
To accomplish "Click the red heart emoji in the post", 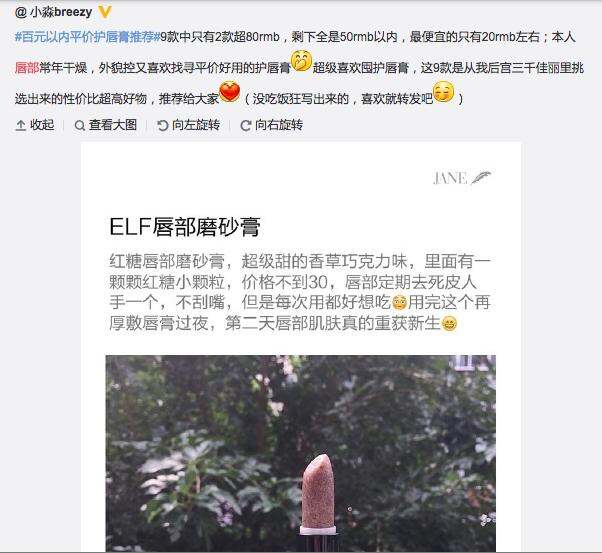I will tap(230, 92).
